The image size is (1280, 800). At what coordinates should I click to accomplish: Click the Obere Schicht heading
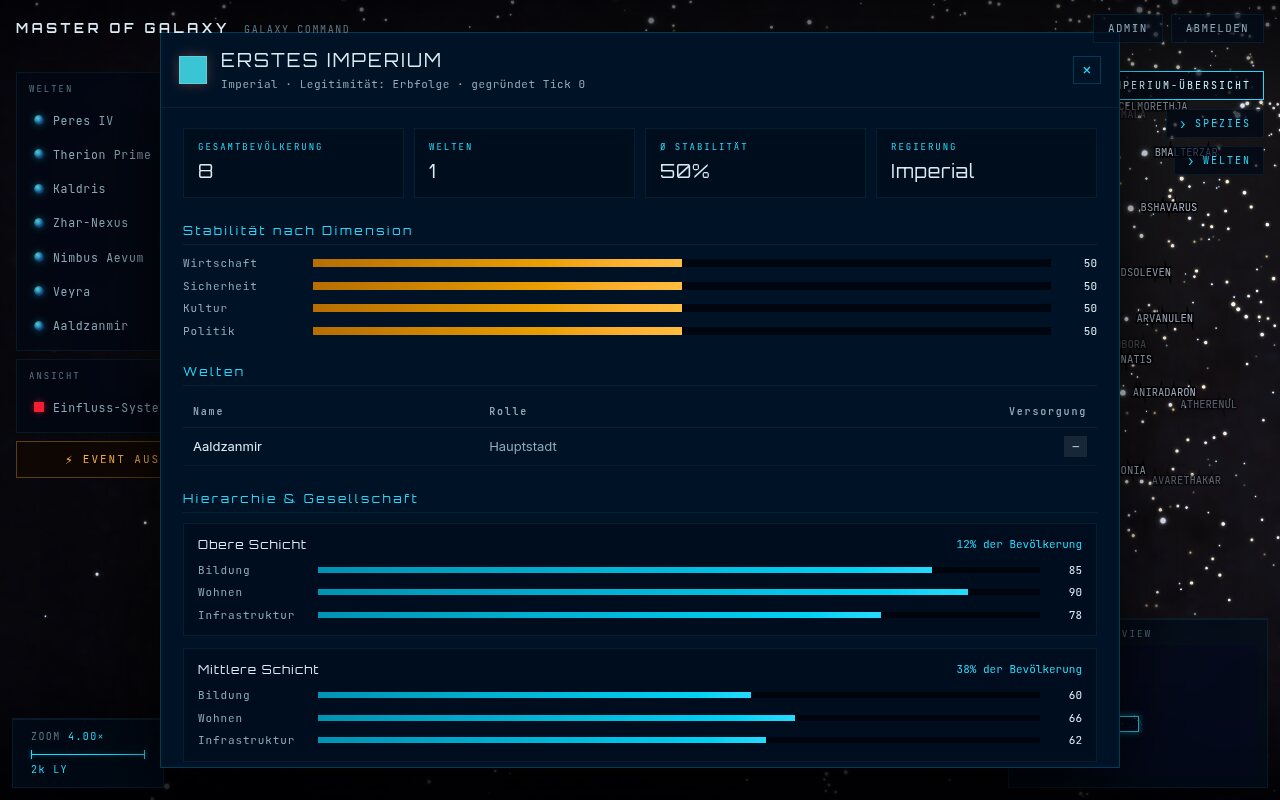(252, 544)
